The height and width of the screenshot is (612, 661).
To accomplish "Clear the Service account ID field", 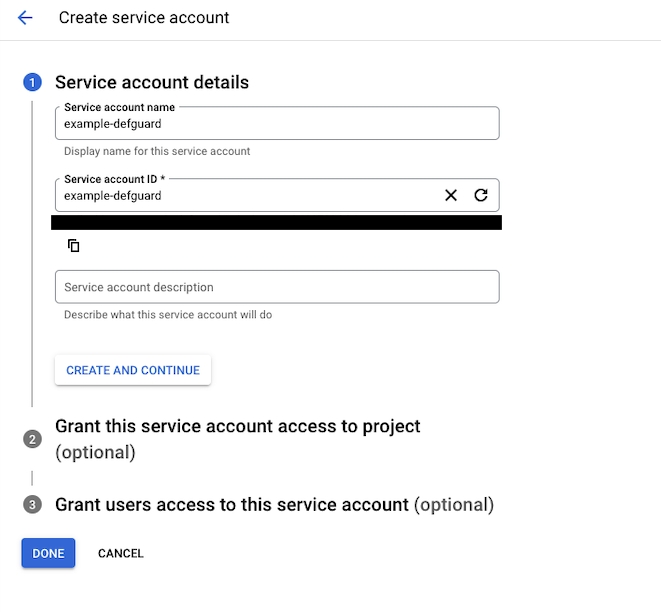I will click(x=451, y=195).
